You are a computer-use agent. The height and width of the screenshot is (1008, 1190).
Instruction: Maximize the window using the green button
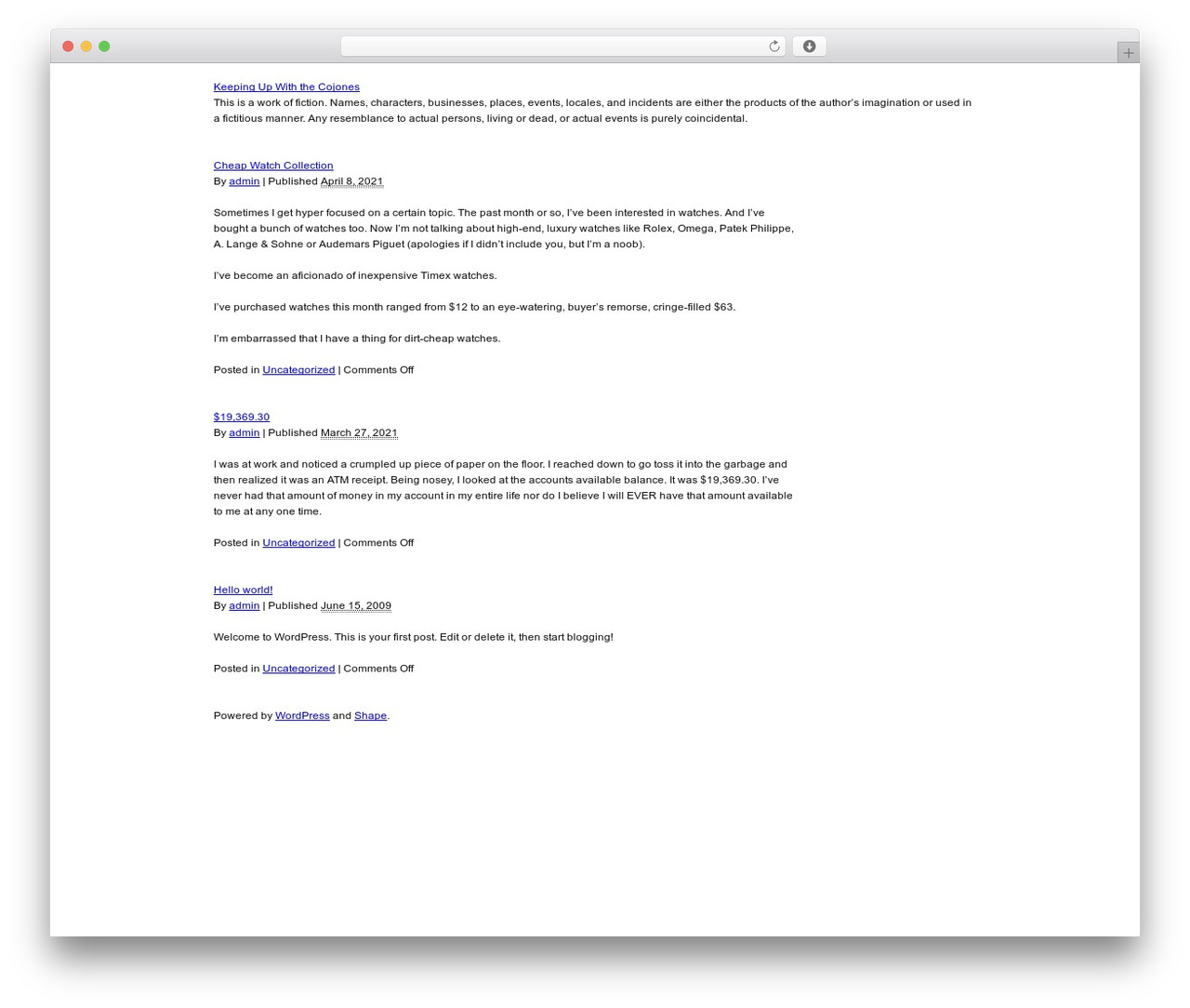[x=104, y=46]
